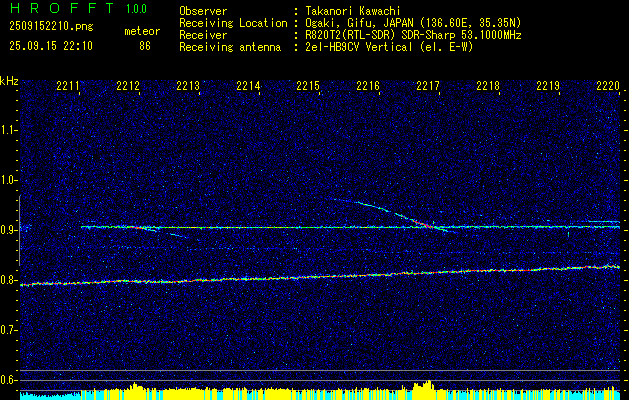Click the 0.9 kHz axis label
Screen dimensions: 629x400
[x=8, y=230]
